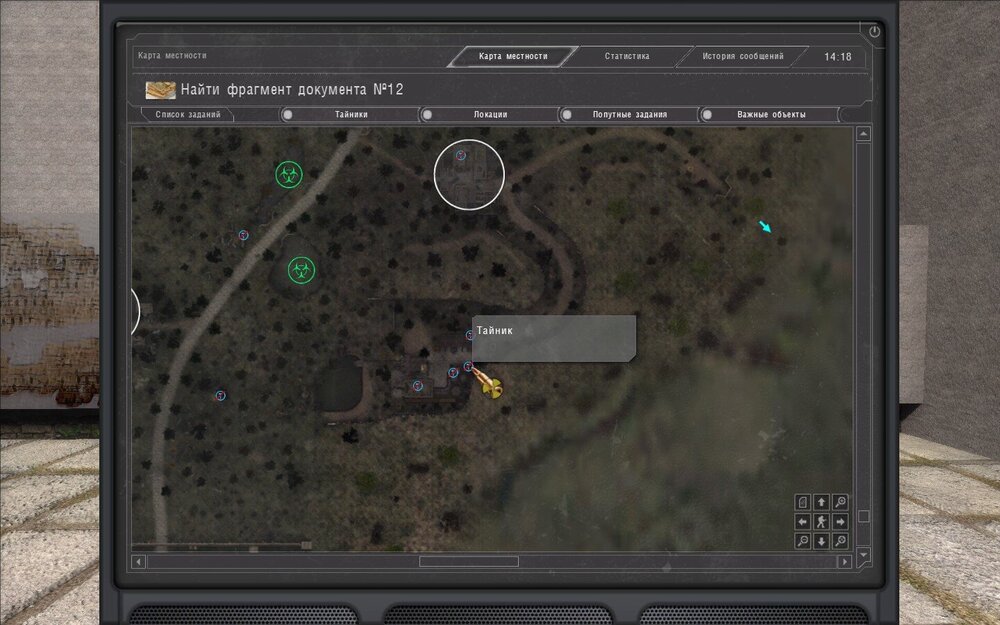Pan the map left with the left arrow

[x=802, y=522]
